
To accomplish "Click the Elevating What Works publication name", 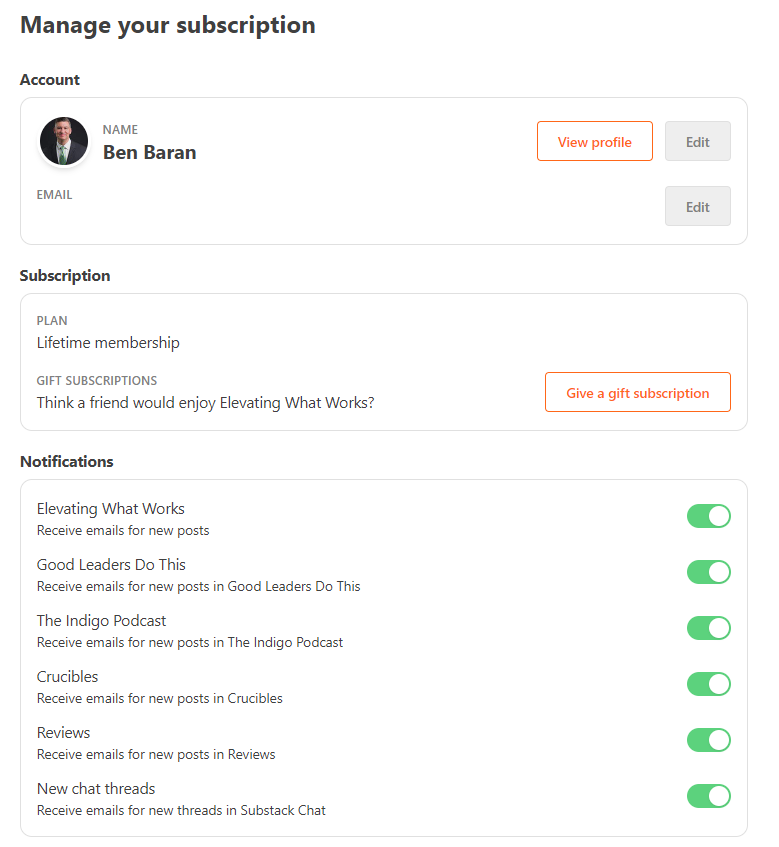I will point(110,508).
